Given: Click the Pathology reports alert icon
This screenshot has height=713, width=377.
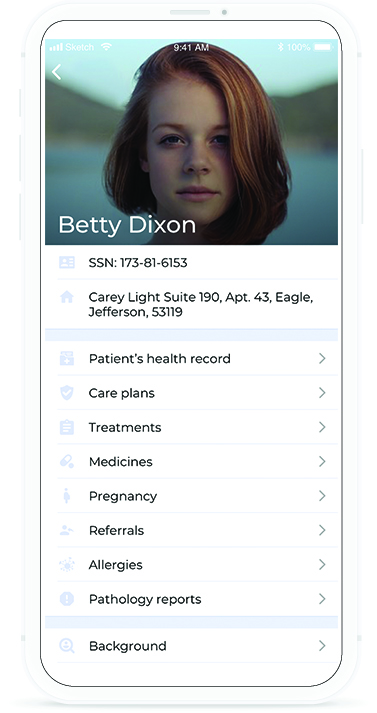Looking at the screenshot, I should (67, 599).
